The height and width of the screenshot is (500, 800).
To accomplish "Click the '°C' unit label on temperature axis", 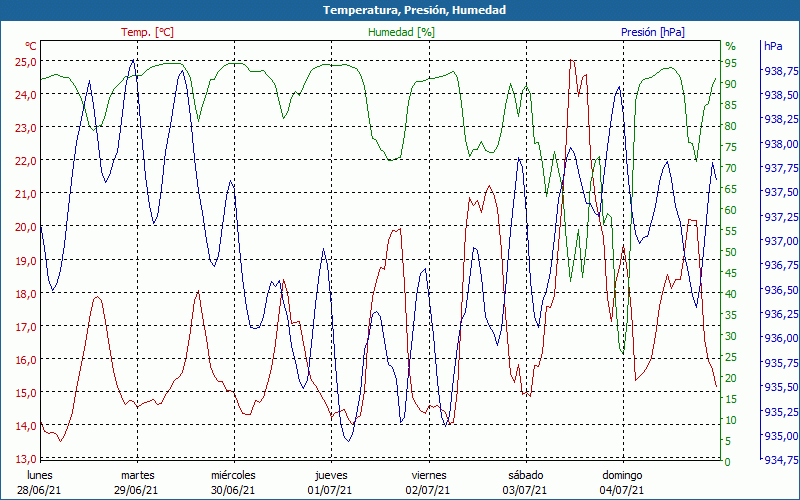I will coord(31,46).
